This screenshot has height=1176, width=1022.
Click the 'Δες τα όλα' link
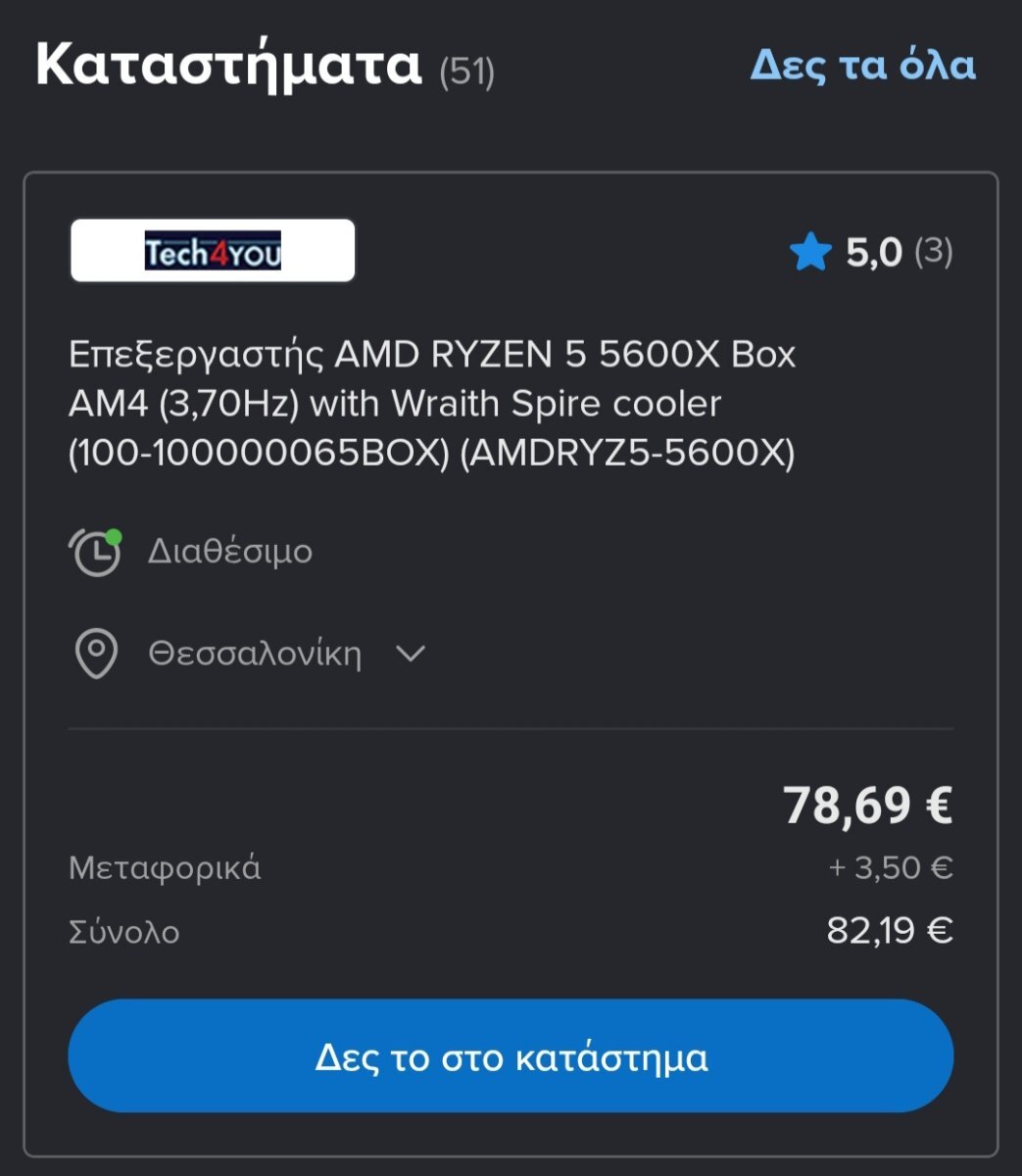point(862,65)
